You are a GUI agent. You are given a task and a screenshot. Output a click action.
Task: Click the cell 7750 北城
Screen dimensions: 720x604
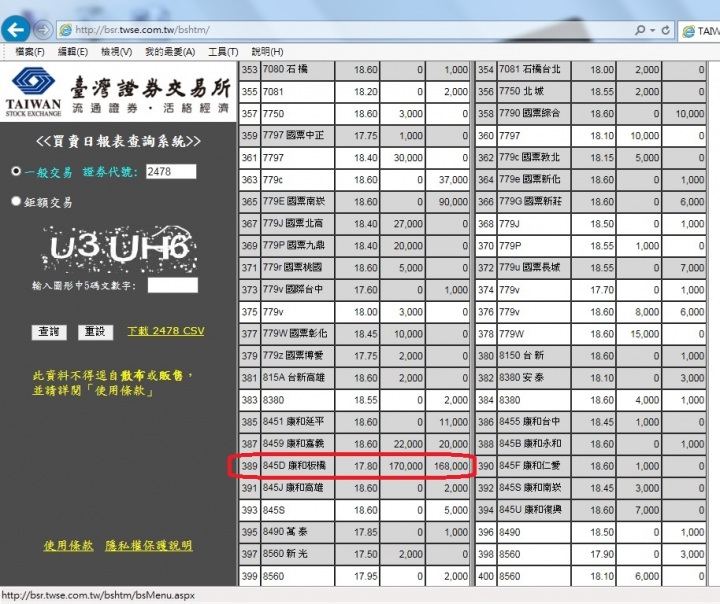pyautogui.click(x=534, y=91)
